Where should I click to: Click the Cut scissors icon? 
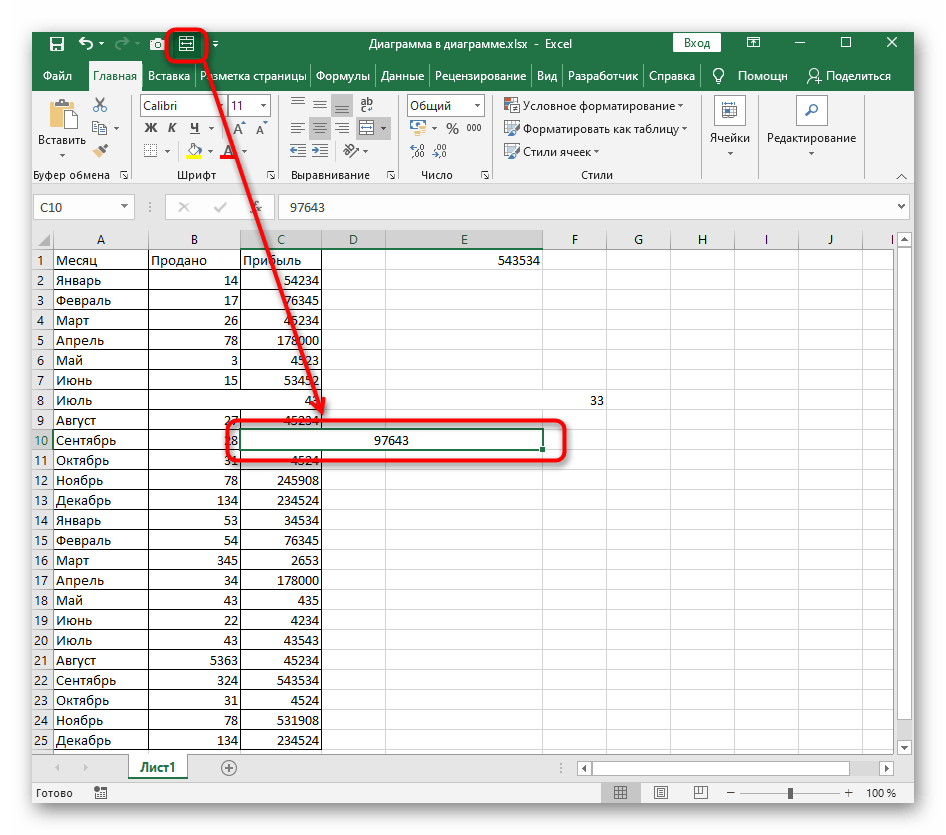[100, 105]
